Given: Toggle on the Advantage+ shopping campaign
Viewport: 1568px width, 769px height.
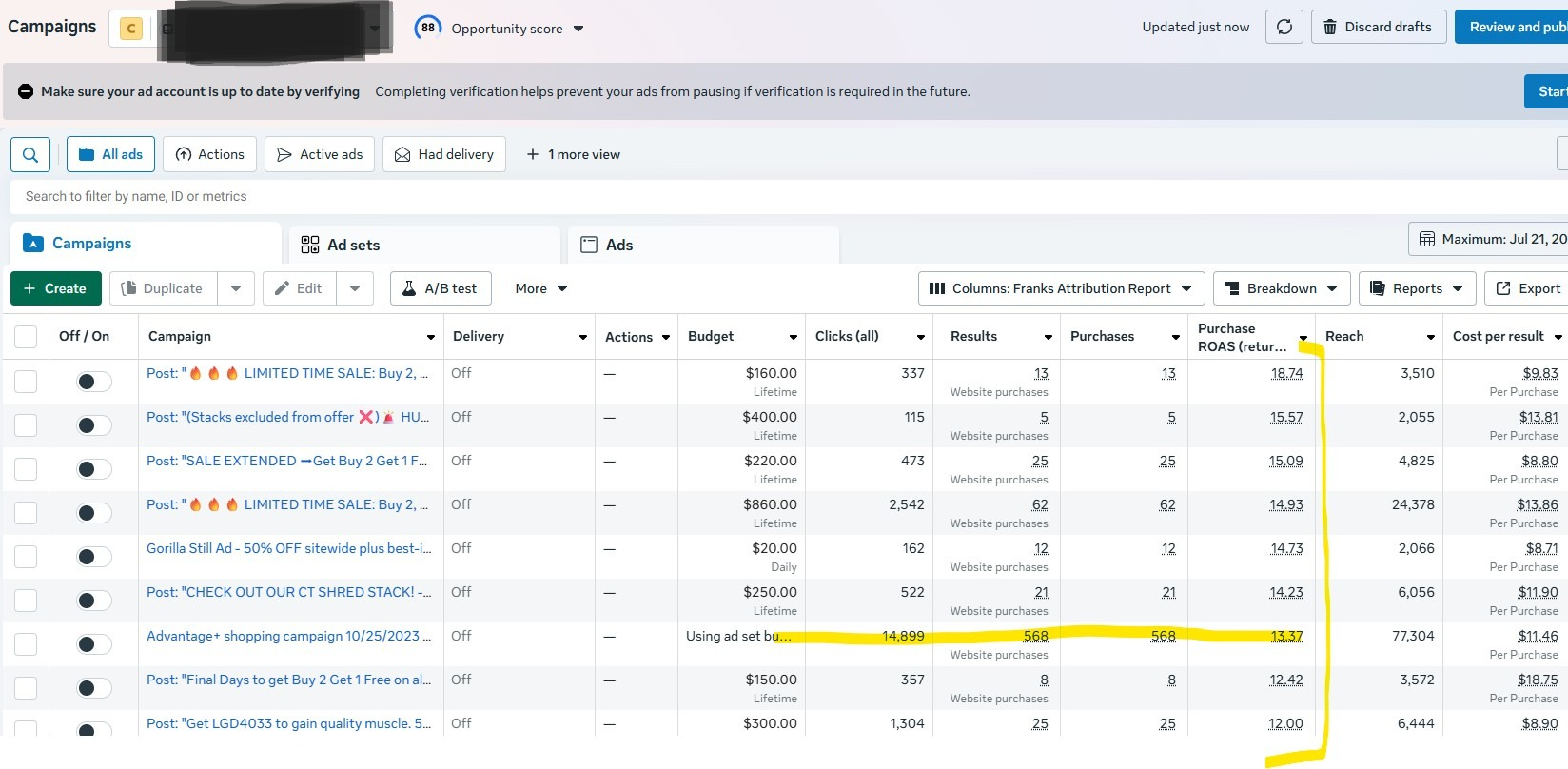Looking at the screenshot, I should pos(94,644).
